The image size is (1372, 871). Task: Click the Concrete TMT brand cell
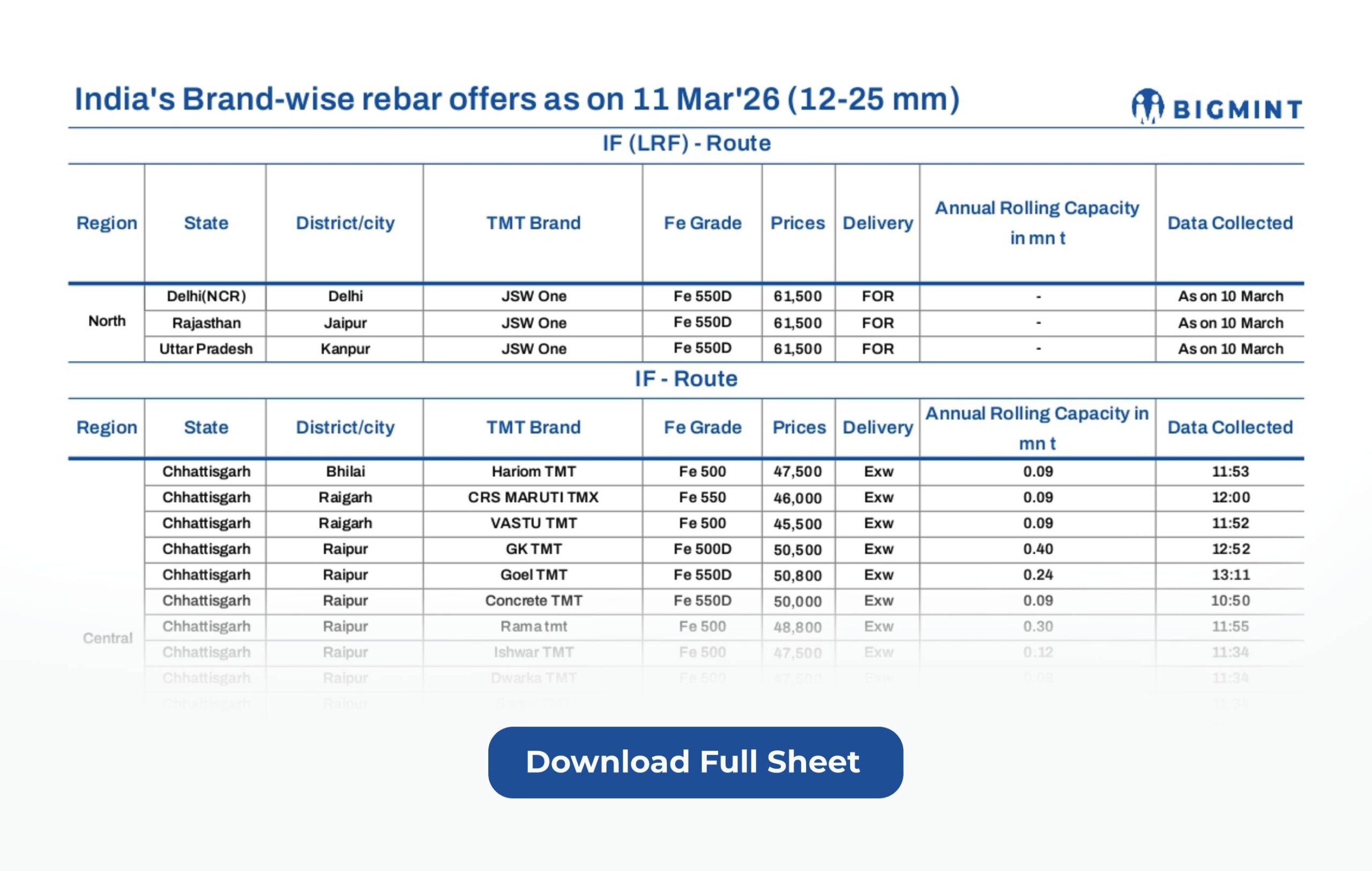tap(533, 600)
